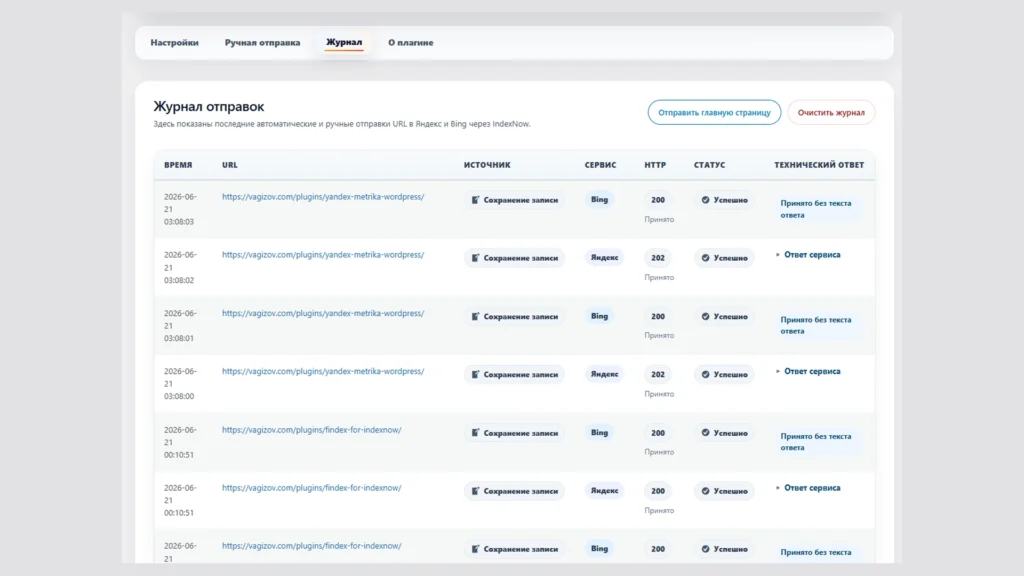
Task: Click HTTP 202 code in 03:08:00 row
Action: [x=658, y=374]
